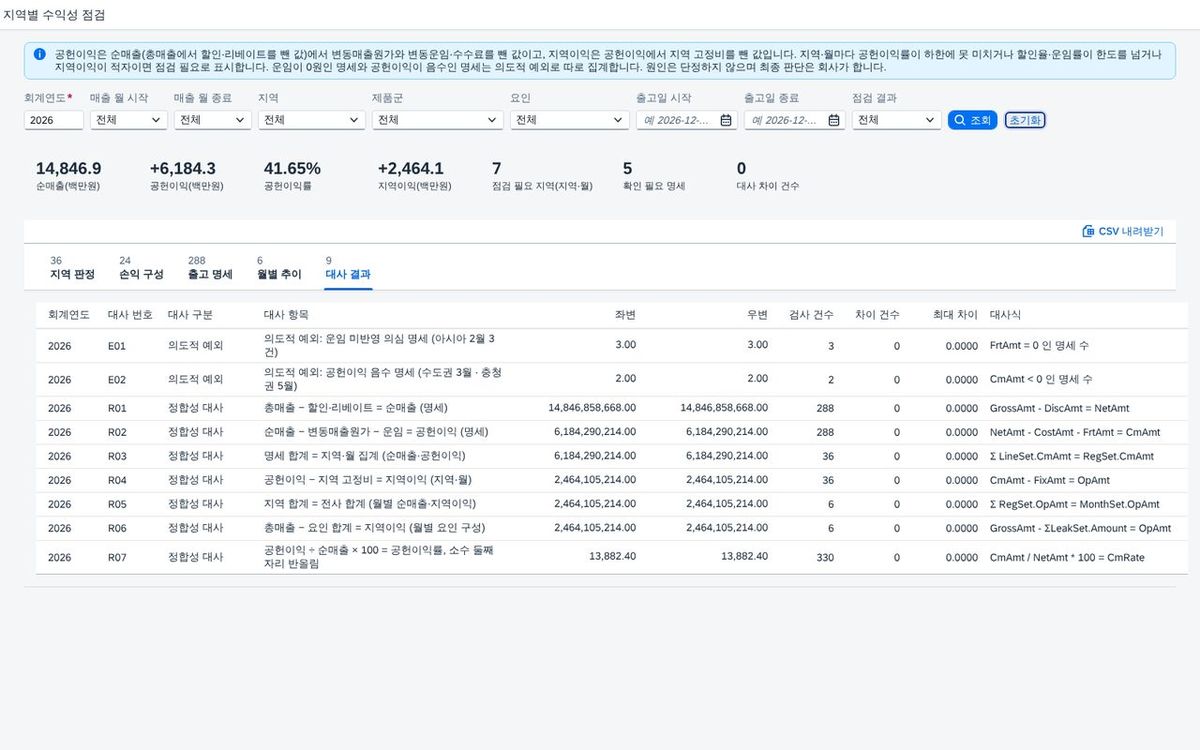Click the 확인 필요 명세 KPI count

[x=627, y=168]
